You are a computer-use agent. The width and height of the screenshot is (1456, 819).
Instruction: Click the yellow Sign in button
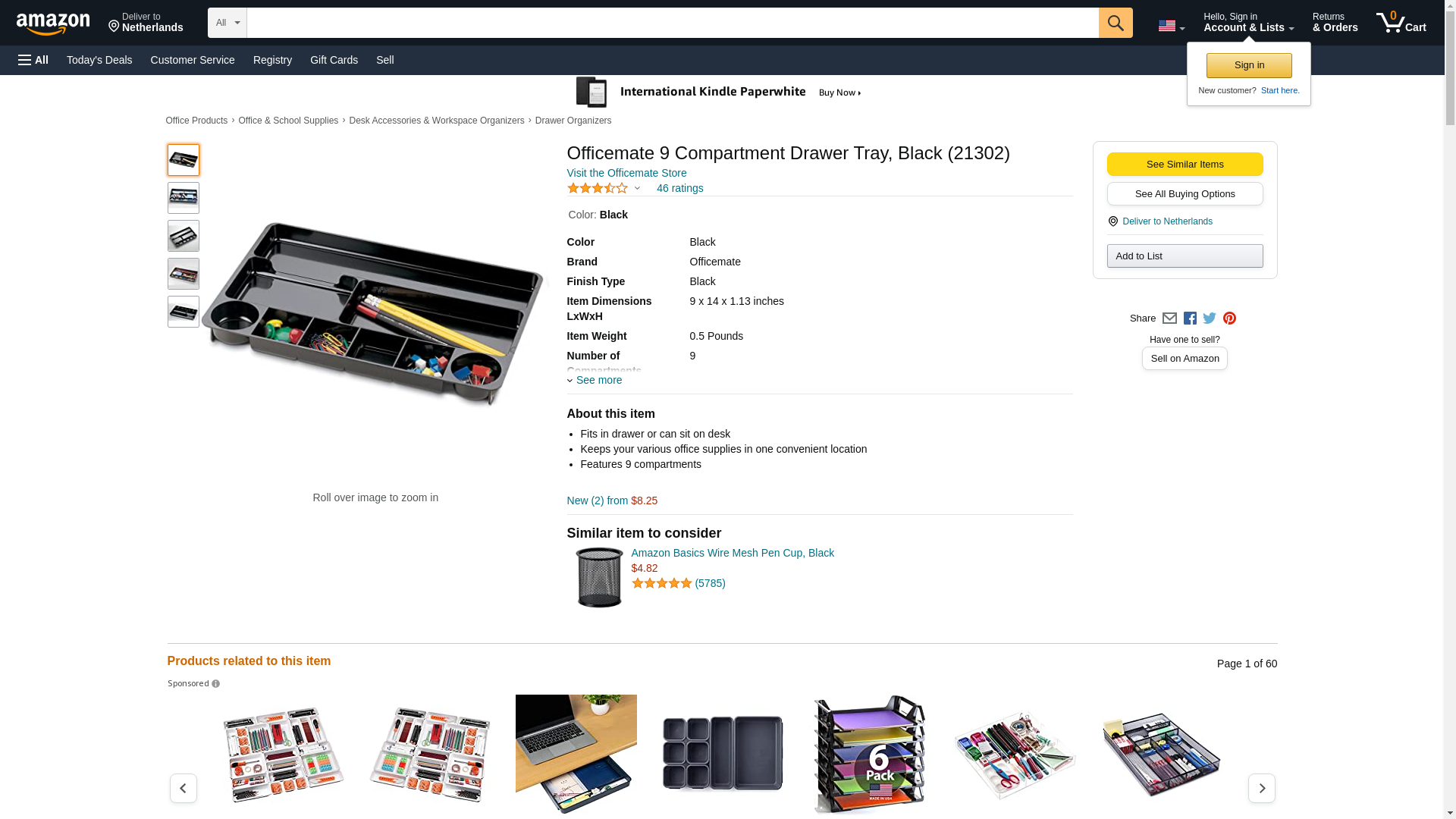[1249, 65]
